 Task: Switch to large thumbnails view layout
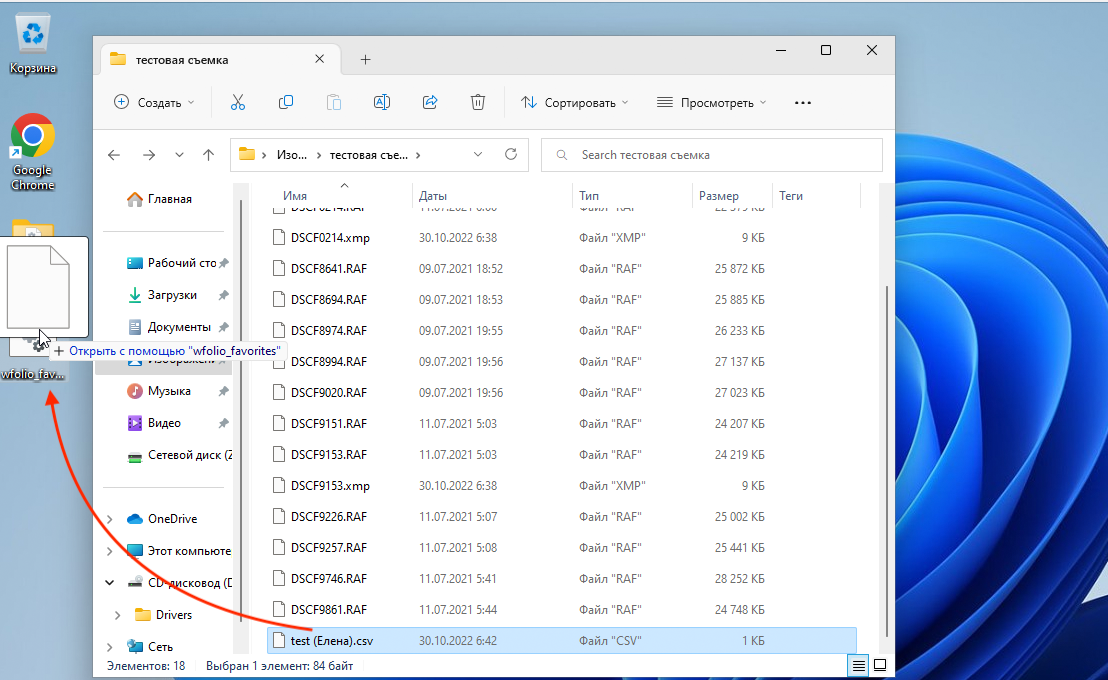880,665
